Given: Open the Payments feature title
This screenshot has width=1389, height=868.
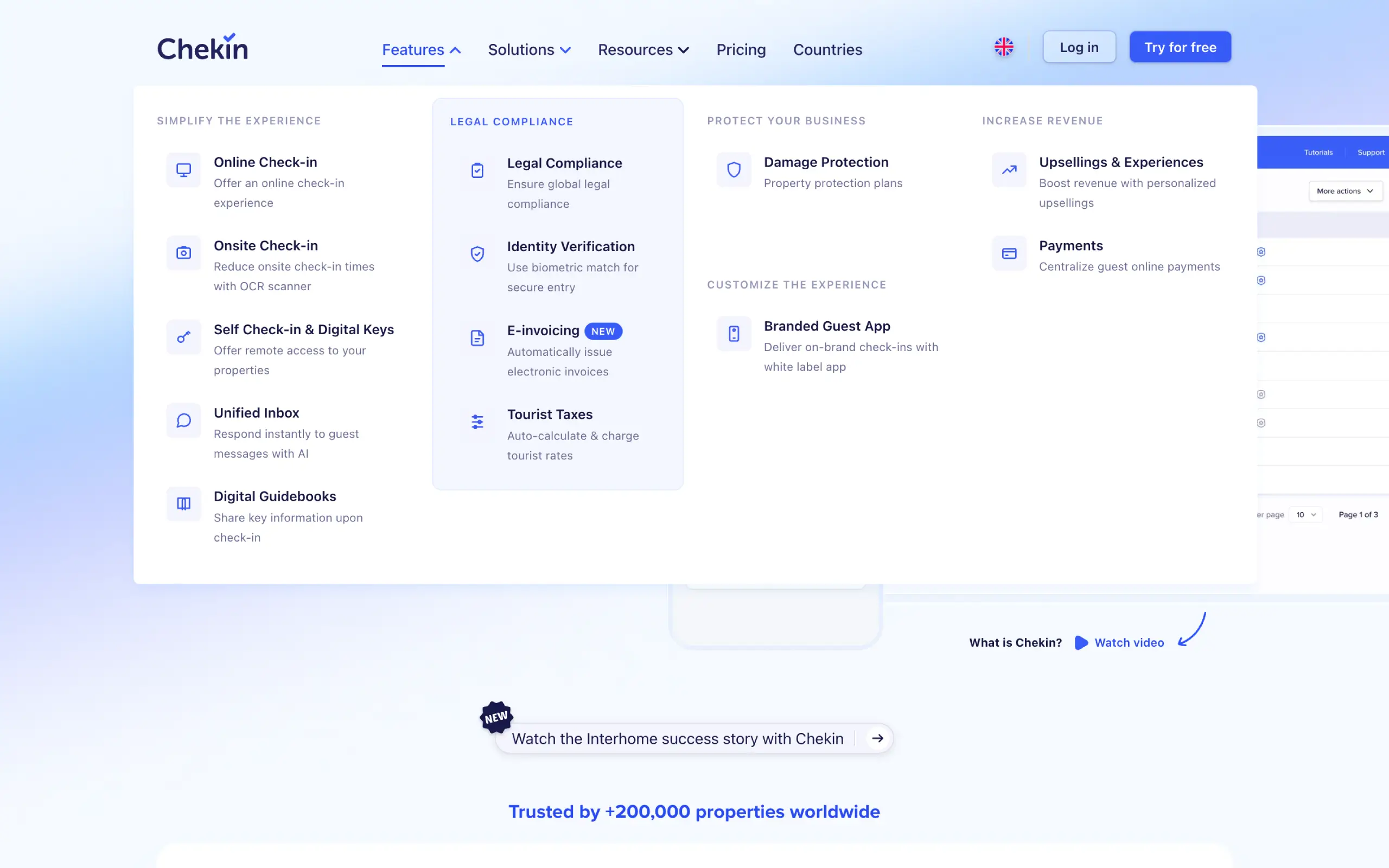Looking at the screenshot, I should tap(1071, 246).
